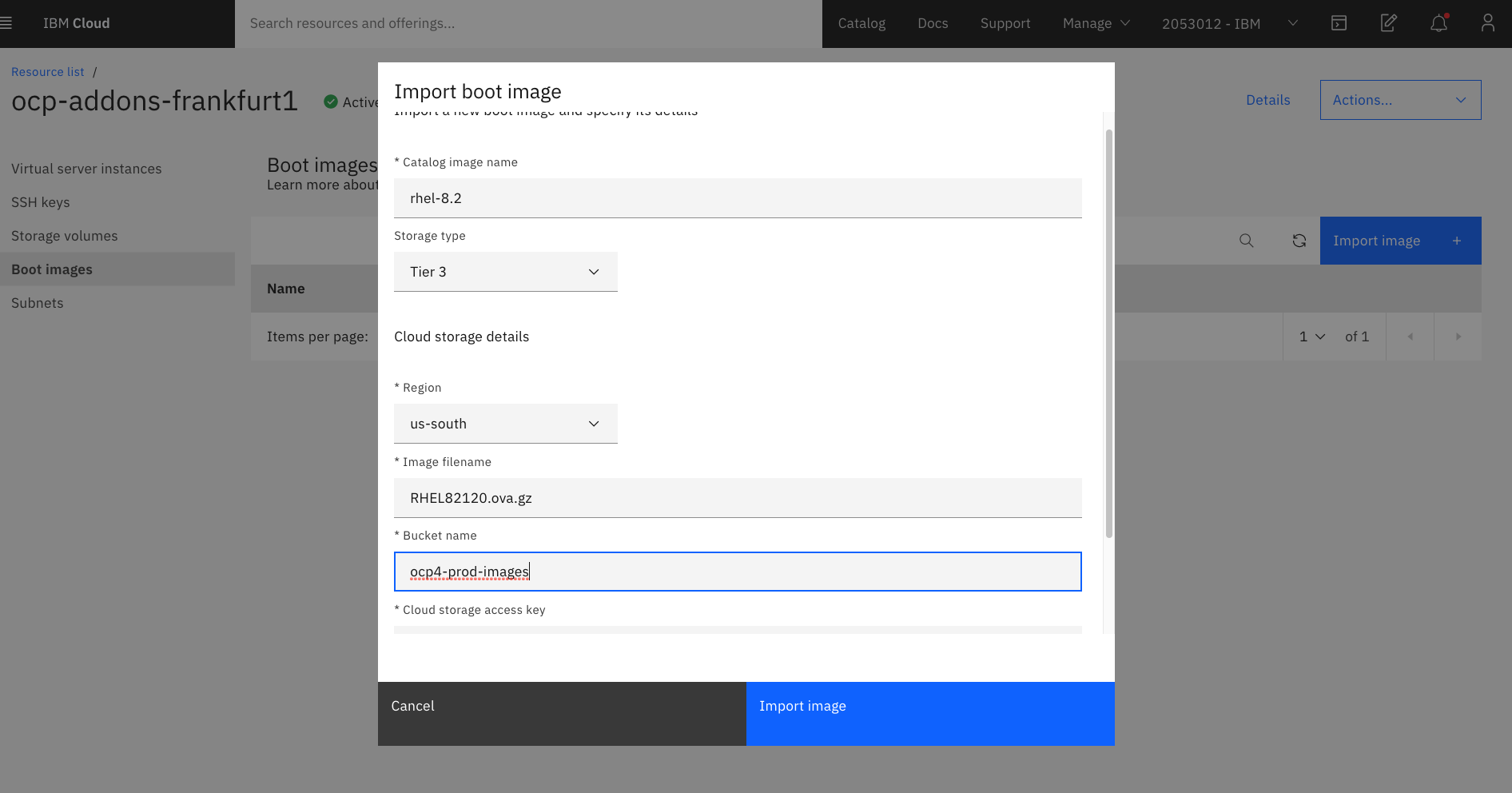The image size is (1512, 793).
Task: Click the Name column header
Action: (286, 289)
